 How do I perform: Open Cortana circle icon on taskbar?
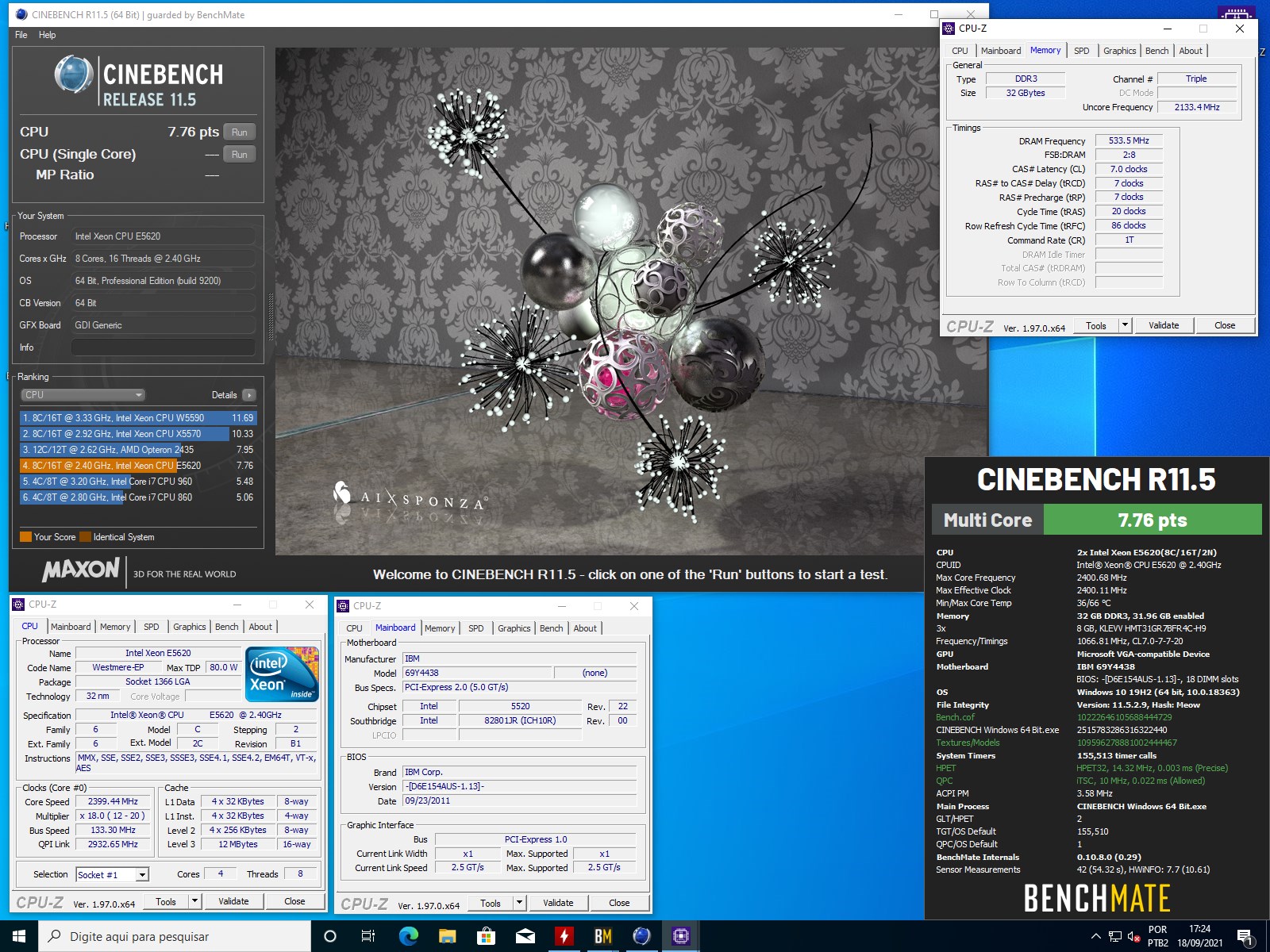click(x=330, y=936)
